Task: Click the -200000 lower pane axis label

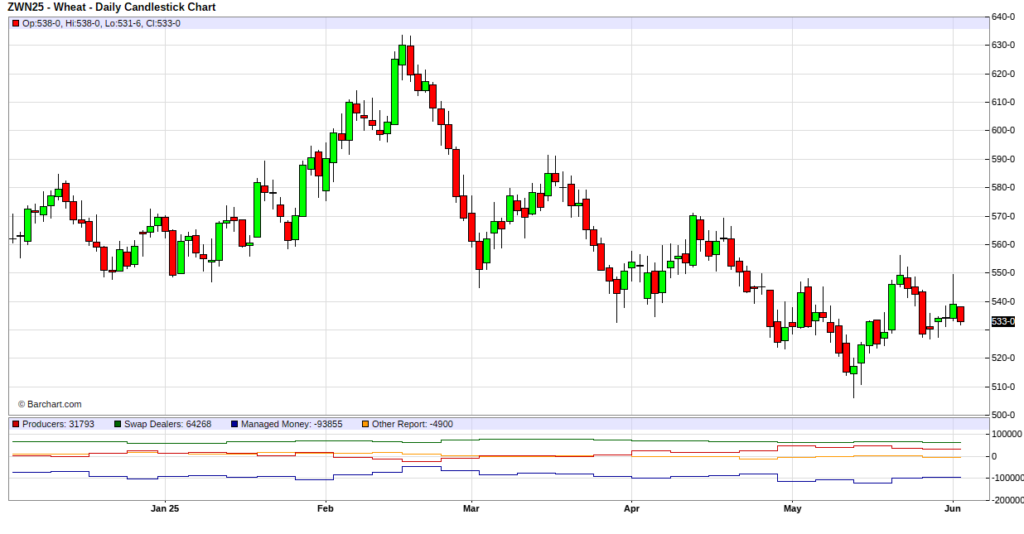Action: [1005, 499]
